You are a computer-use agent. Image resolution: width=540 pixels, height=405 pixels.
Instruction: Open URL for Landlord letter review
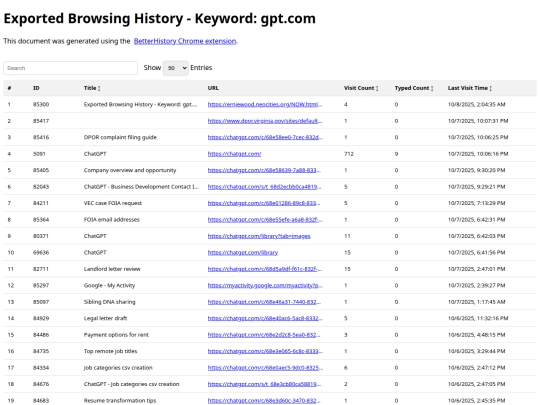265,269
